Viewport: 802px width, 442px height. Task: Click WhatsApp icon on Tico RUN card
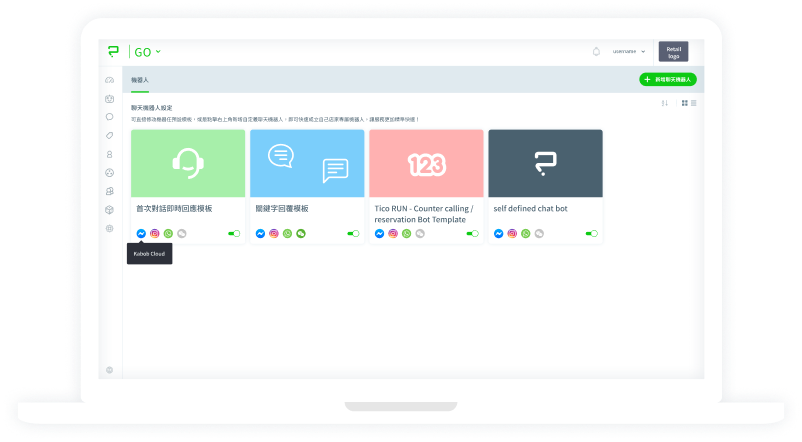407,233
